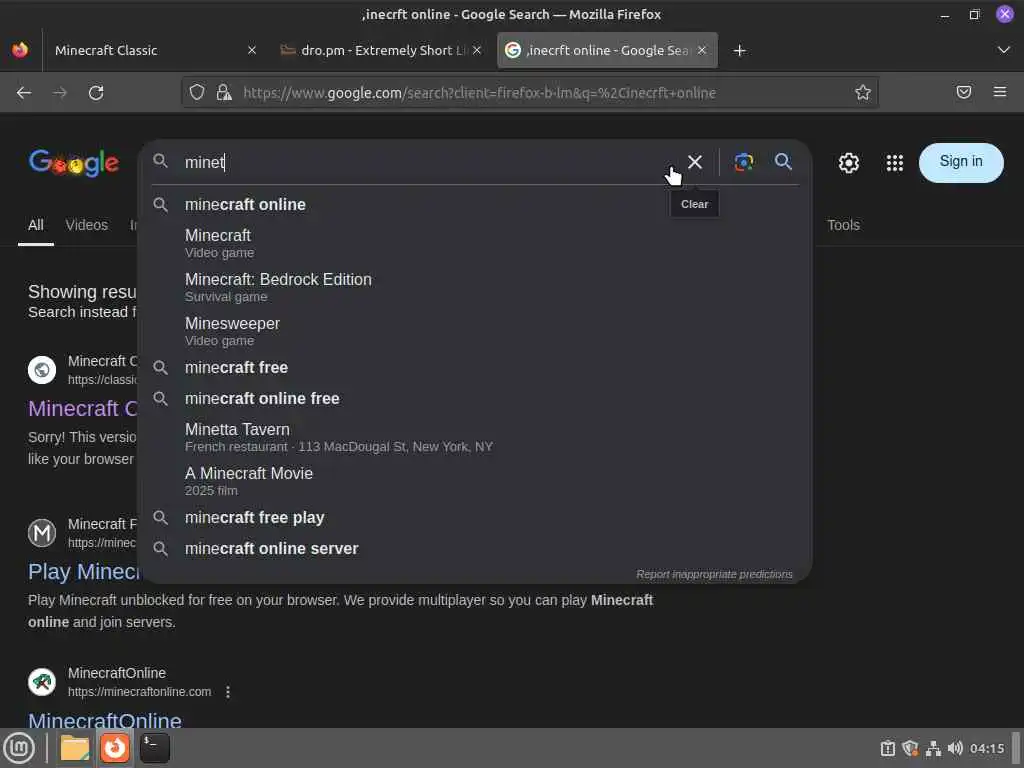The width and height of the screenshot is (1024, 768).
Task: Reload the current page
Action: (96, 93)
